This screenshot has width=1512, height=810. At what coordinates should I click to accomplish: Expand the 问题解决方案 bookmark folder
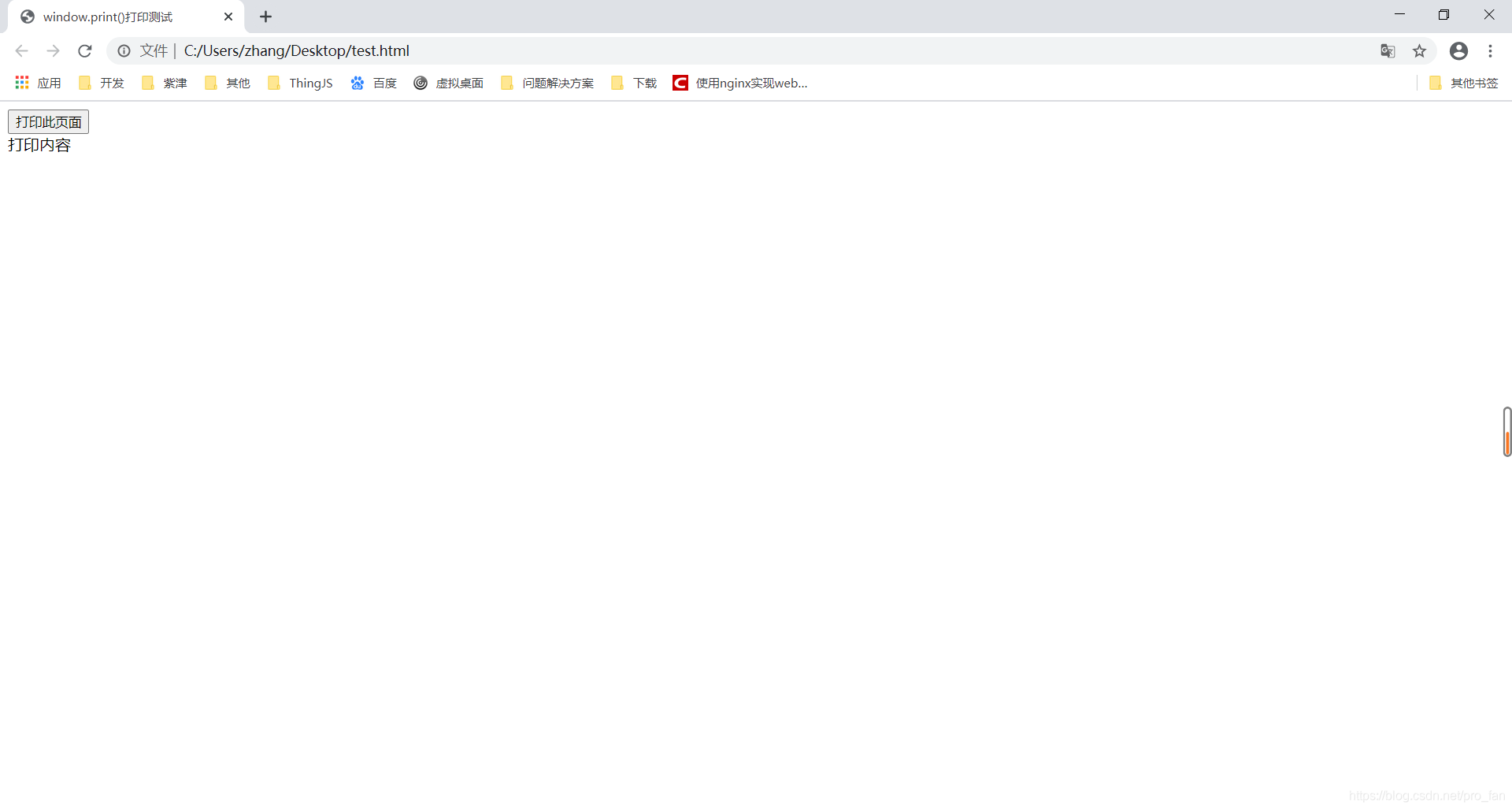point(547,83)
